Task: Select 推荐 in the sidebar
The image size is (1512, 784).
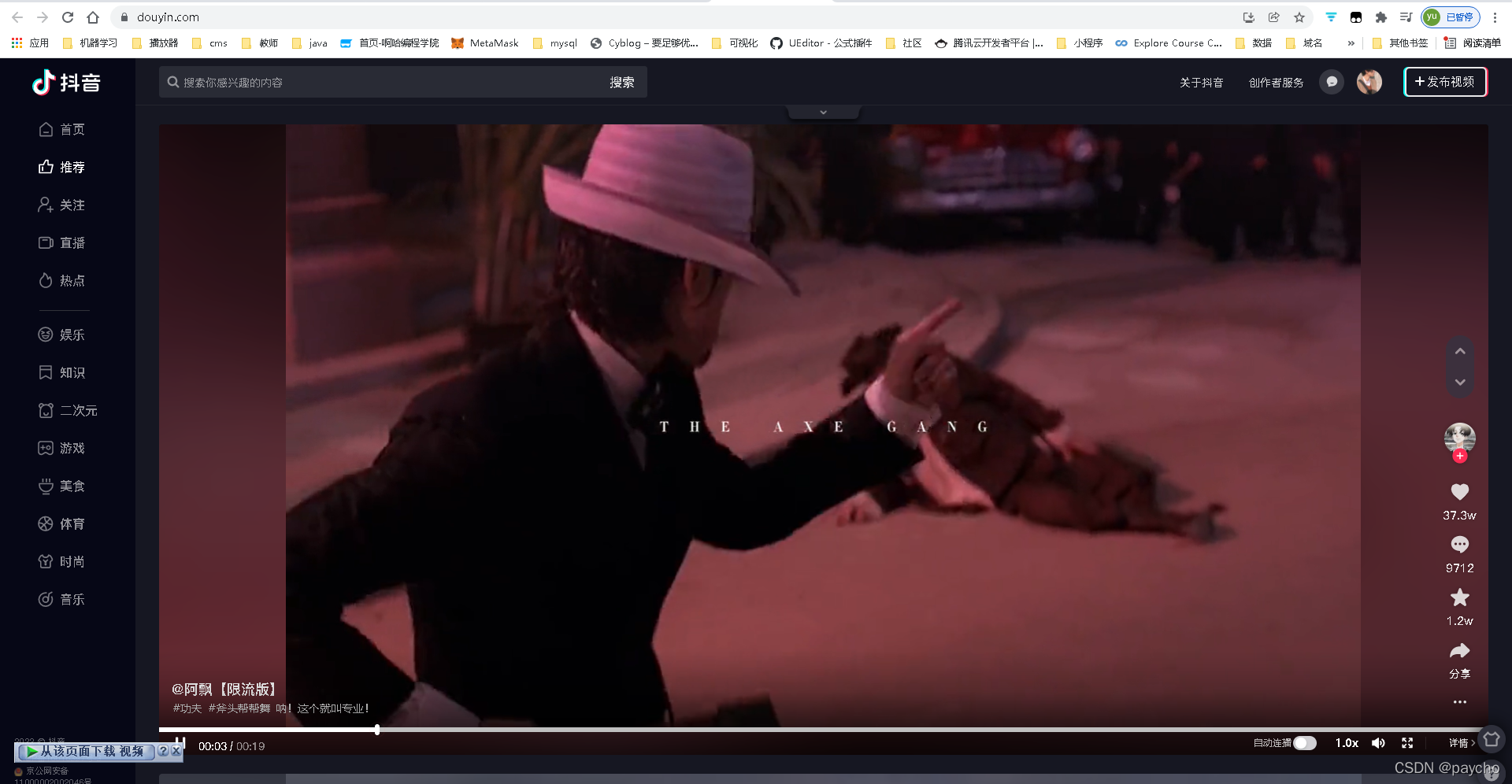Action: coord(61,167)
